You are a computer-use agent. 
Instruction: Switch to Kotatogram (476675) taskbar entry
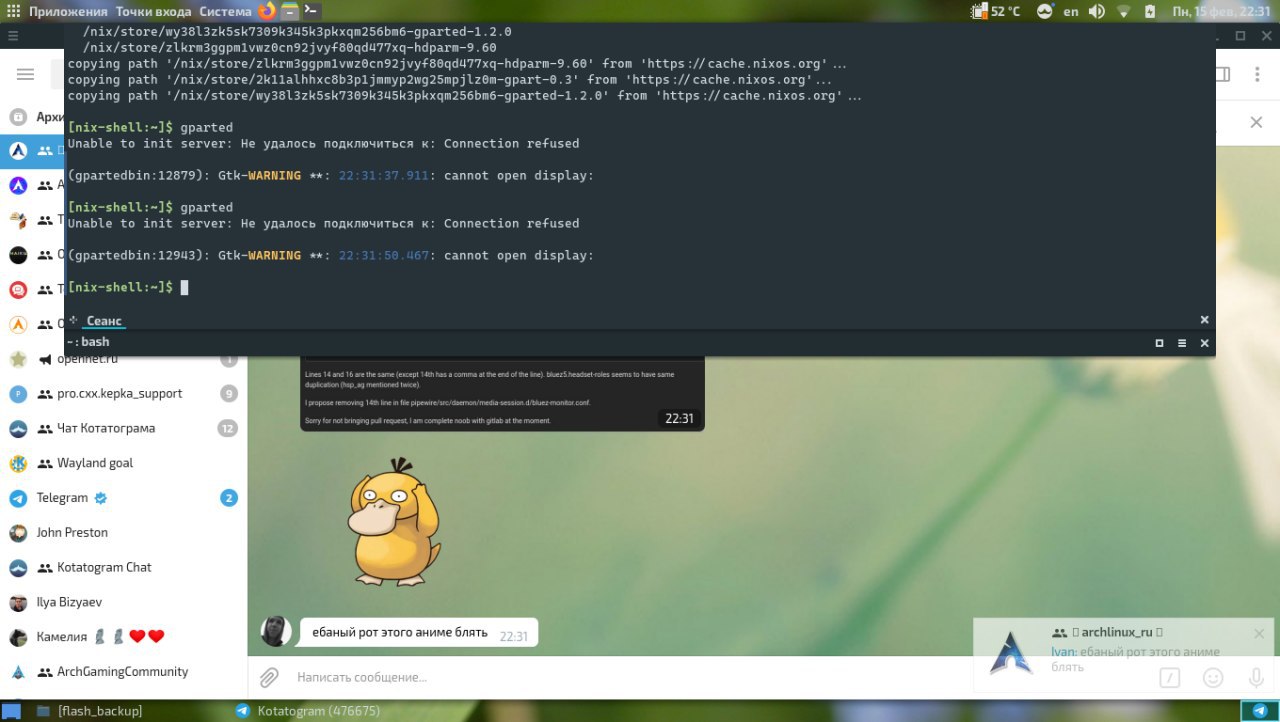[x=308, y=711]
